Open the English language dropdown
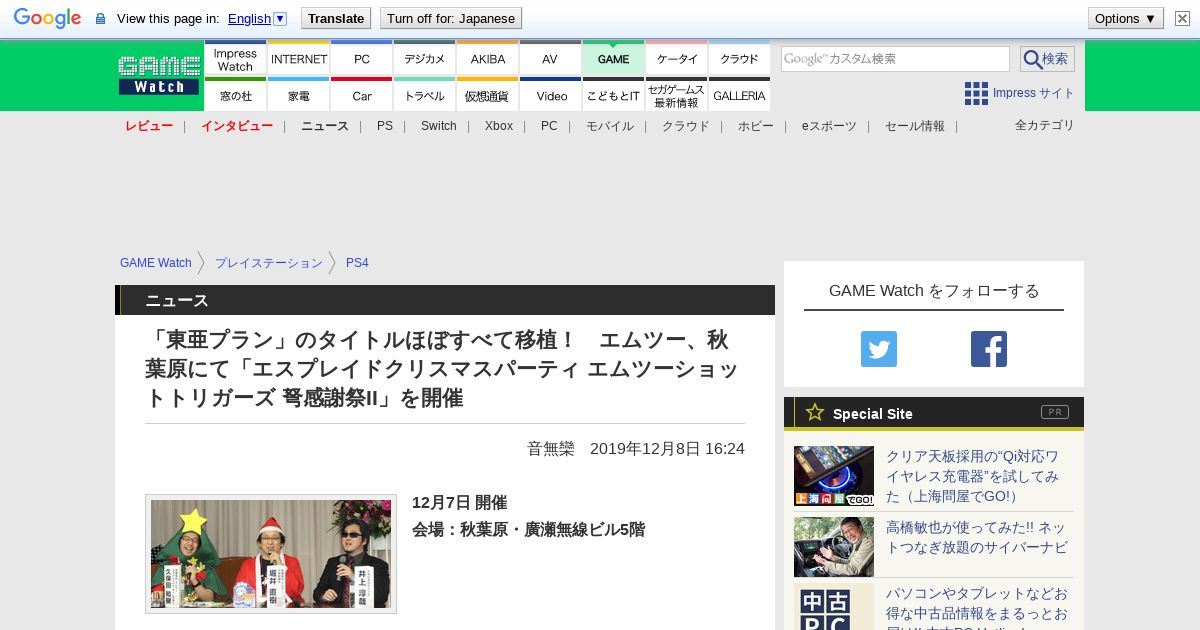Screen dimensions: 1200x630 pos(257,18)
